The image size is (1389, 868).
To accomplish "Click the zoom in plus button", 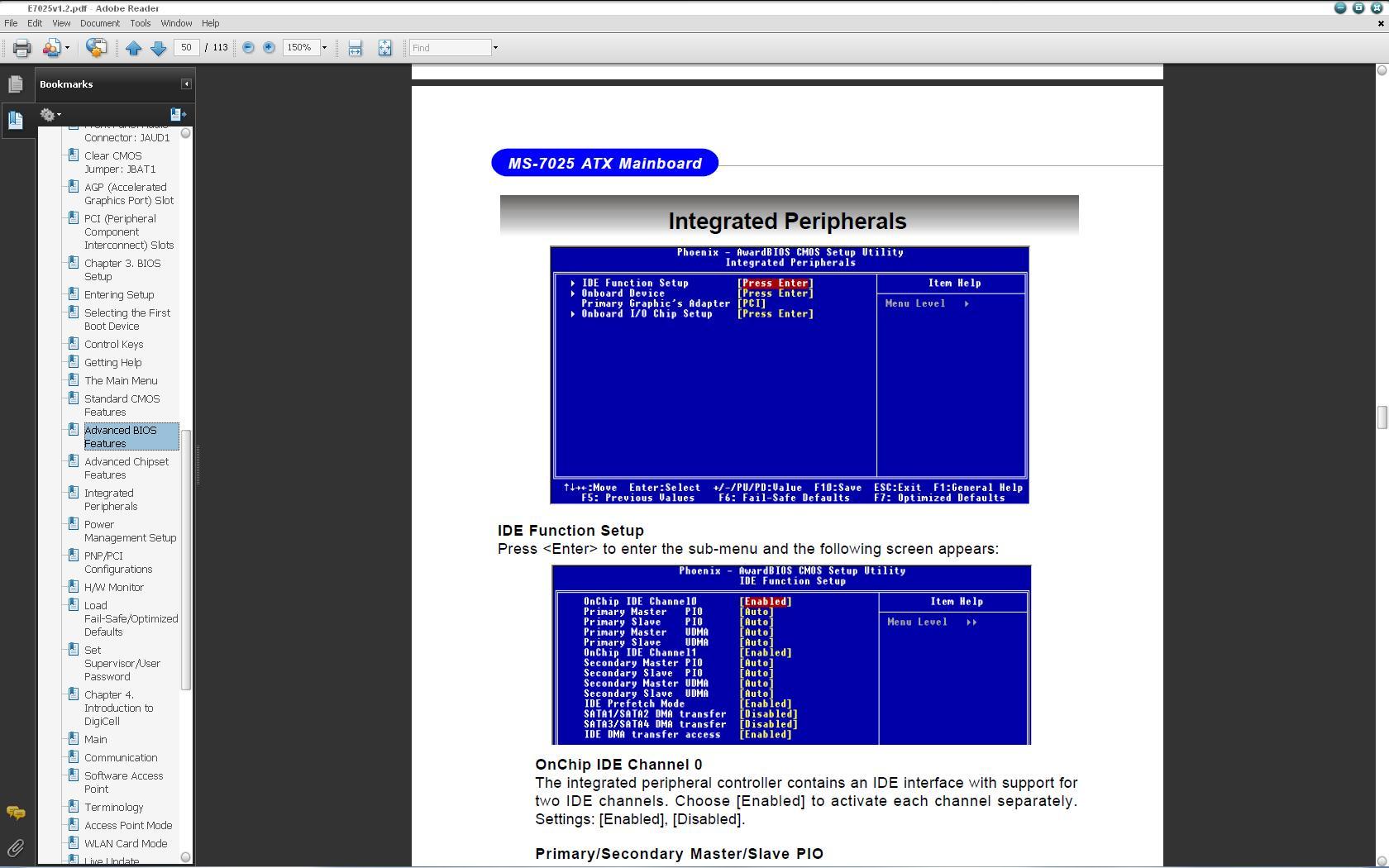I will tap(269, 48).
